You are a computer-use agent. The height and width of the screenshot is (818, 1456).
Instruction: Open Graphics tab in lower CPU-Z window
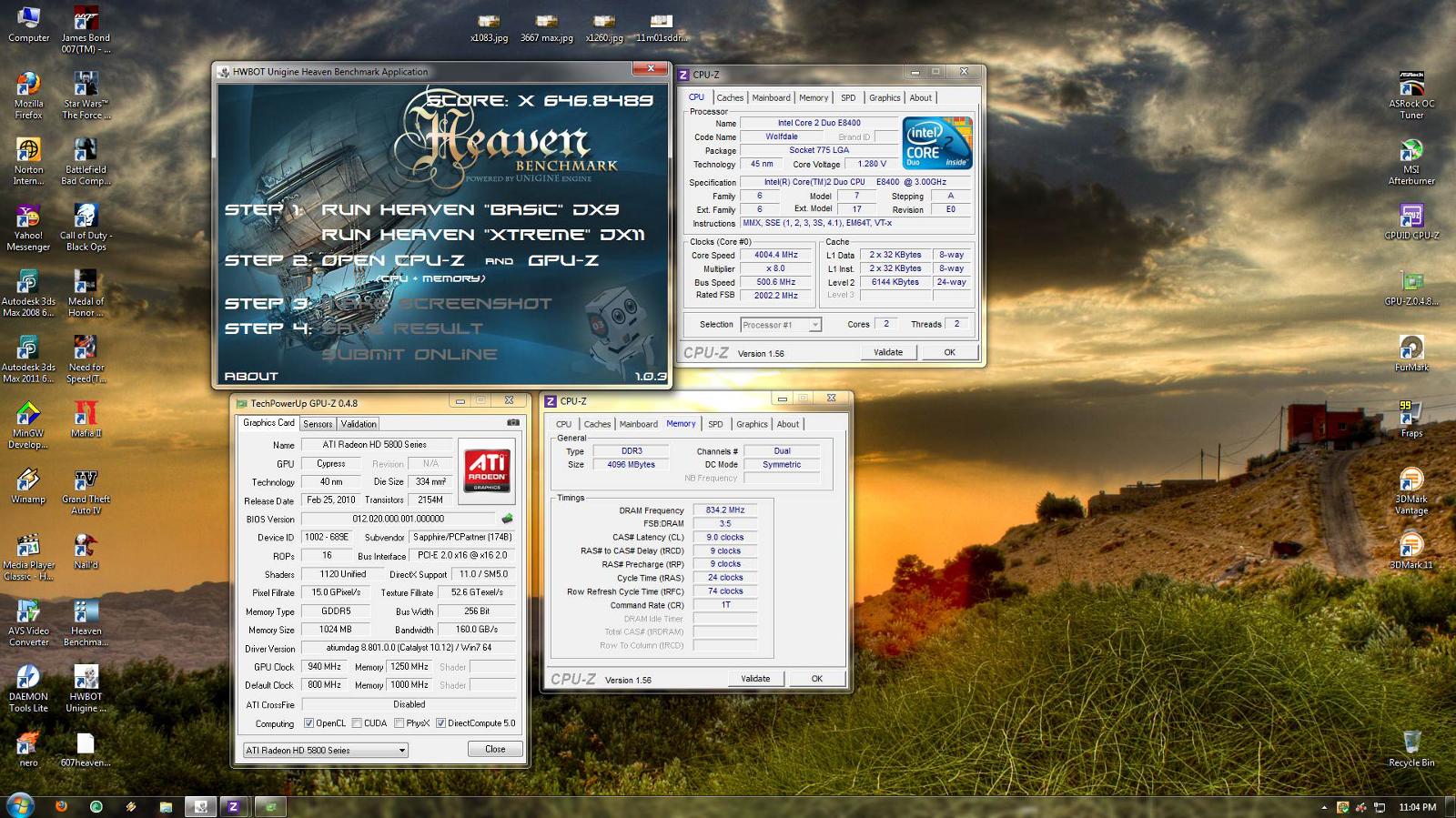tap(752, 424)
